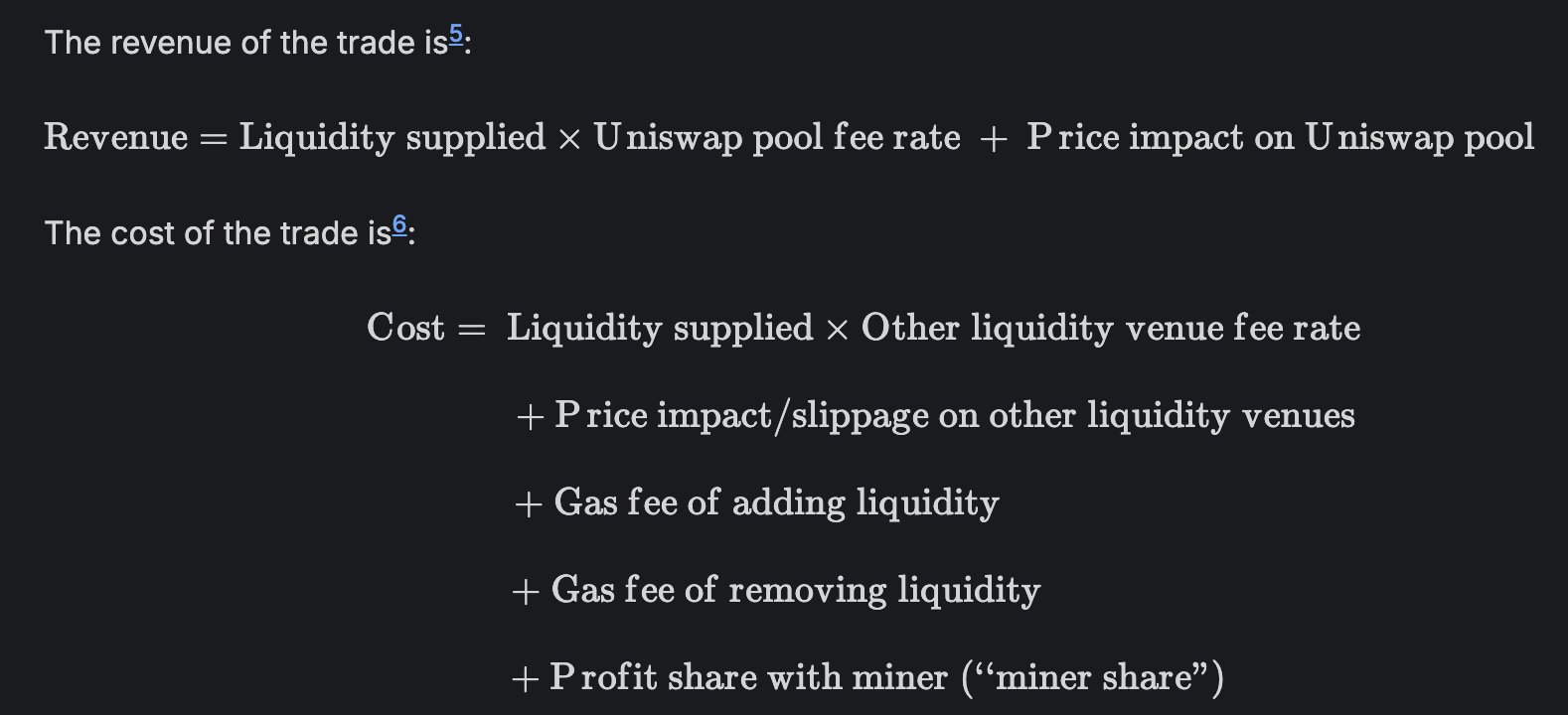The width and height of the screenshot is (1568, 715).
Task: Click the sentence "The revenue of the trade is"
Action: click(x=246, y=43)
